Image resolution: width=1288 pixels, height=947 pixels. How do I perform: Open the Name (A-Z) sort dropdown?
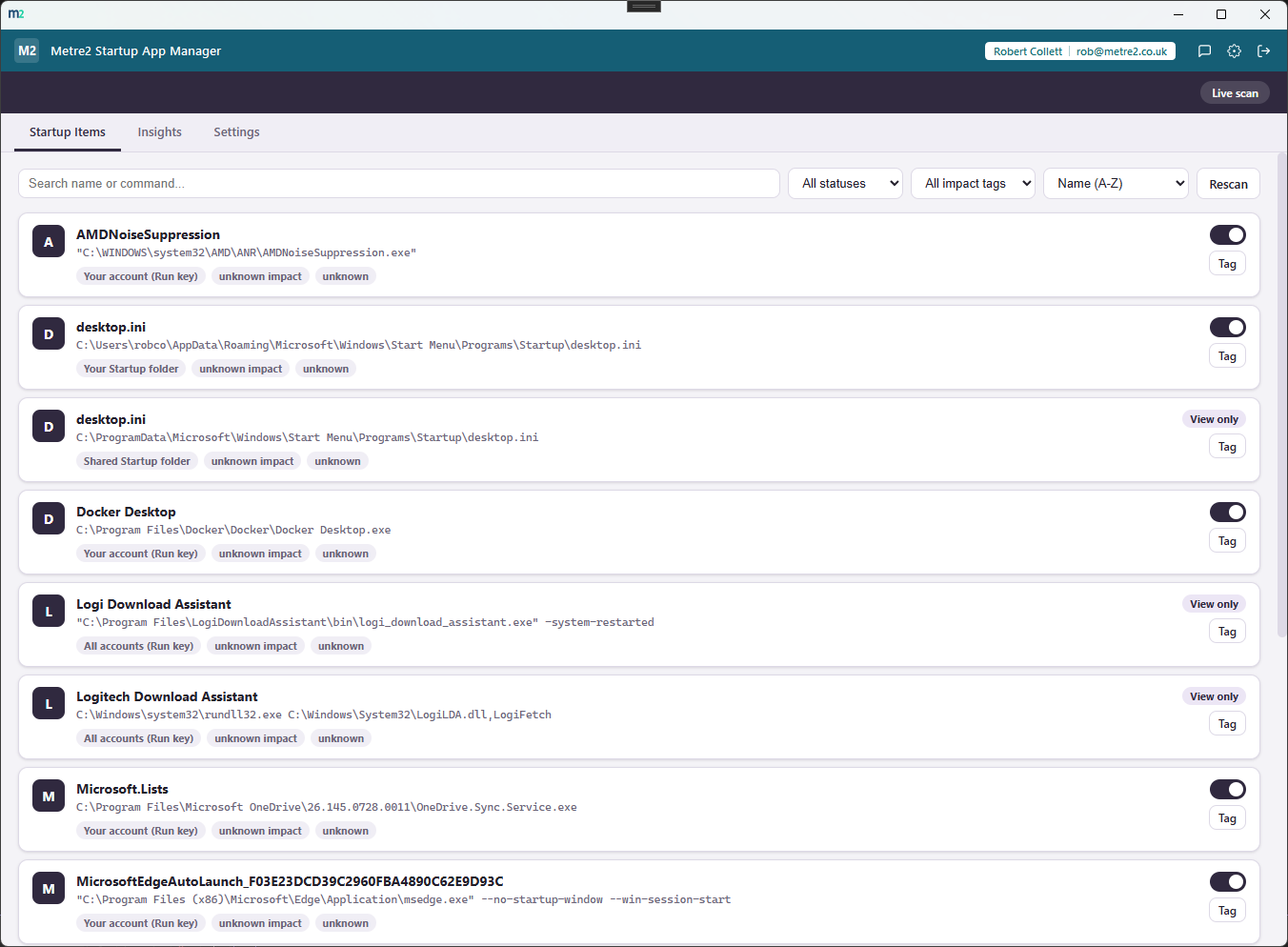pos(1116,184)
